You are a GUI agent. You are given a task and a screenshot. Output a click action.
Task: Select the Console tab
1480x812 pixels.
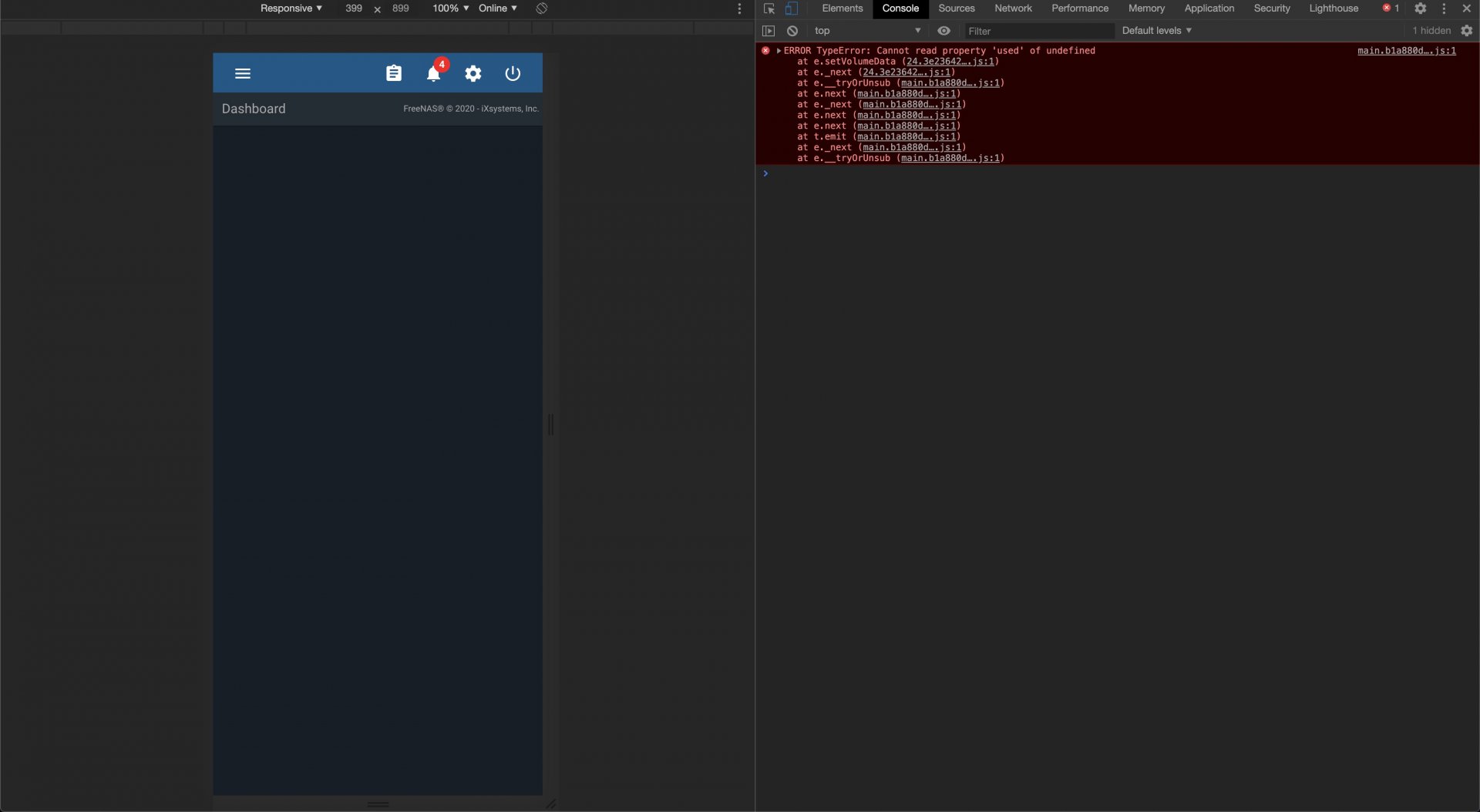900,8
